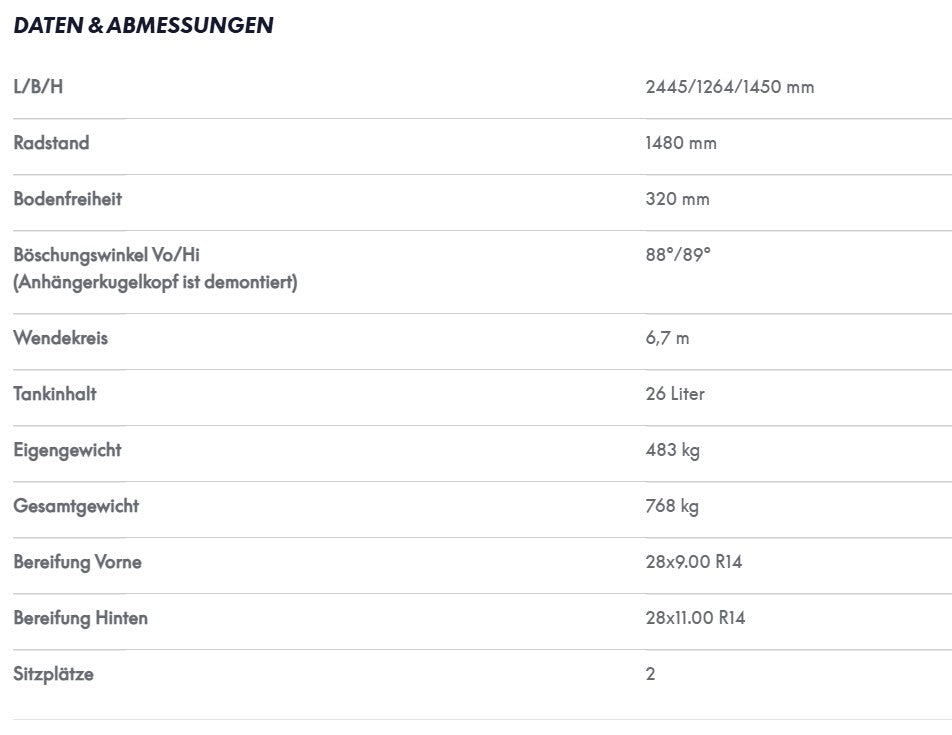Select the Sitzplätze label

[53, 674]
